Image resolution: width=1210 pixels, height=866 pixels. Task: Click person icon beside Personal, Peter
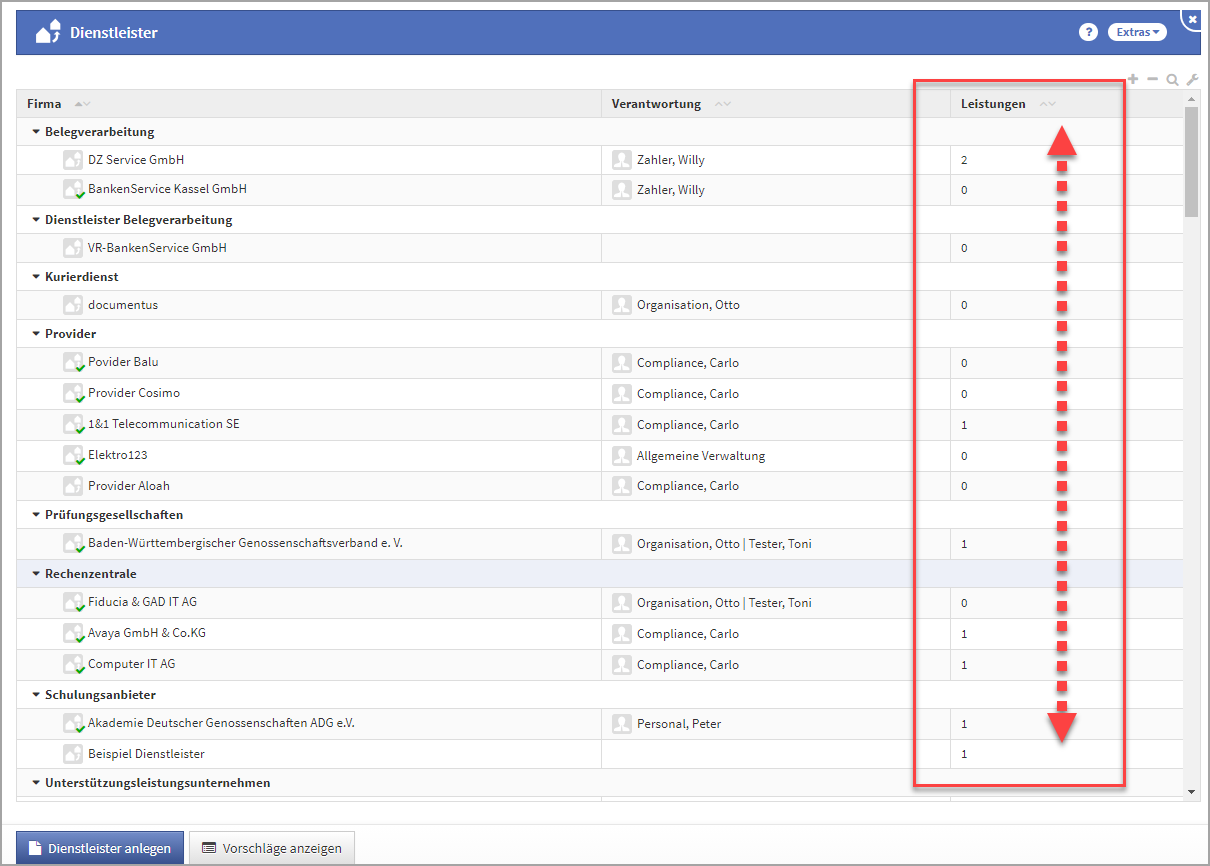622,724
